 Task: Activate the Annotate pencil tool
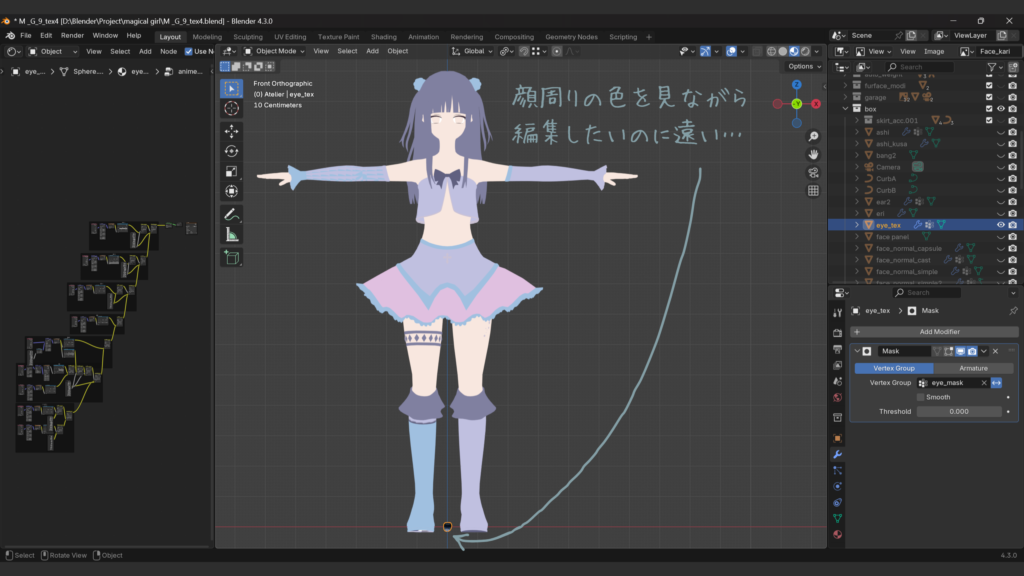[231, 214]
